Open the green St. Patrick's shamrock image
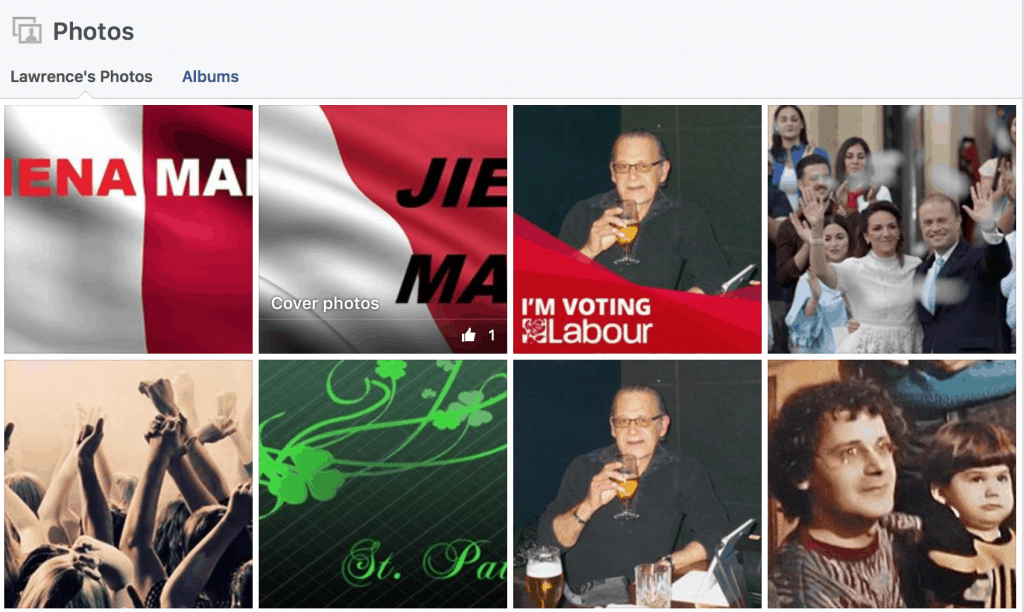The image size is (1024, 612). 383,484
